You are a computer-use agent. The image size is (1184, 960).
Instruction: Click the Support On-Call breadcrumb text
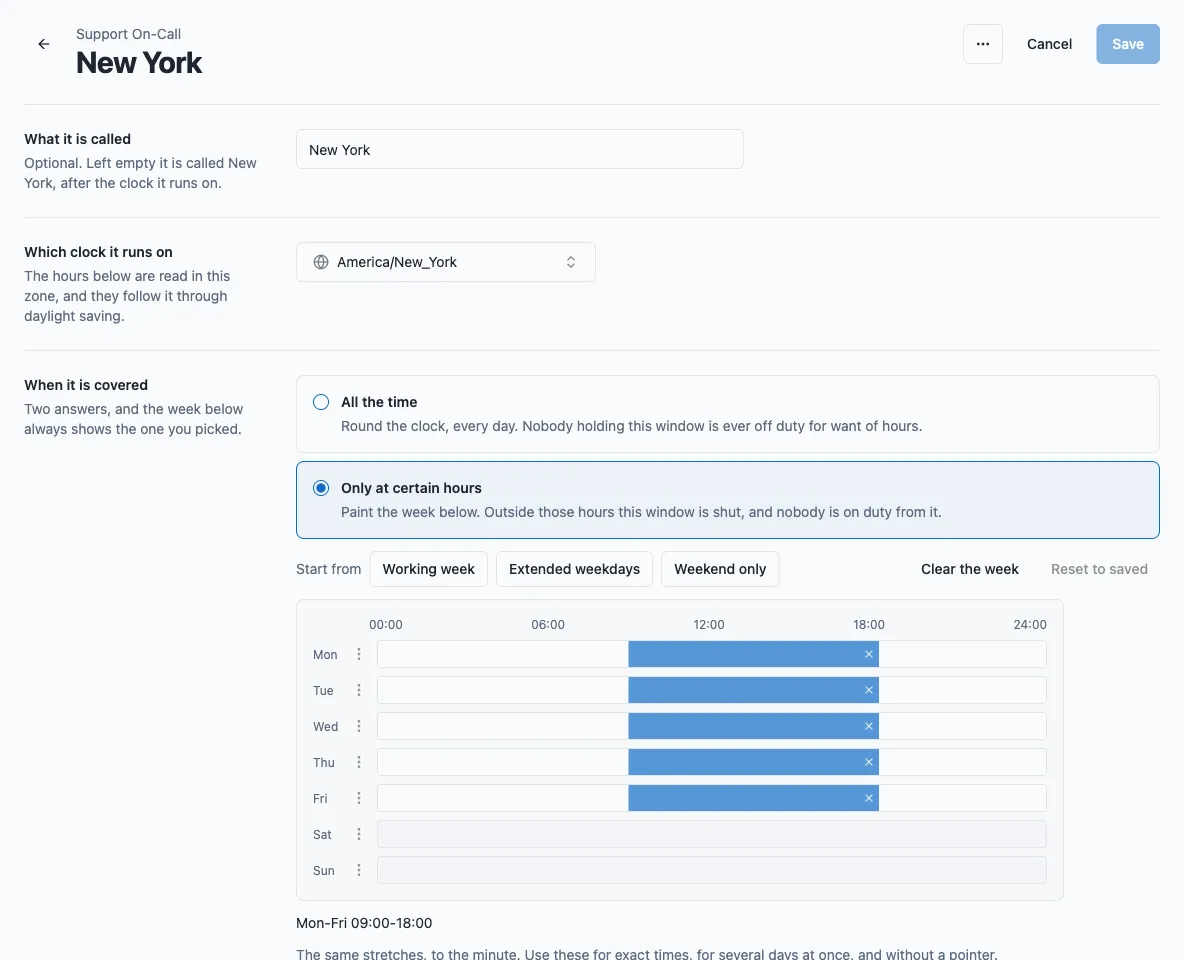[128, 34]
